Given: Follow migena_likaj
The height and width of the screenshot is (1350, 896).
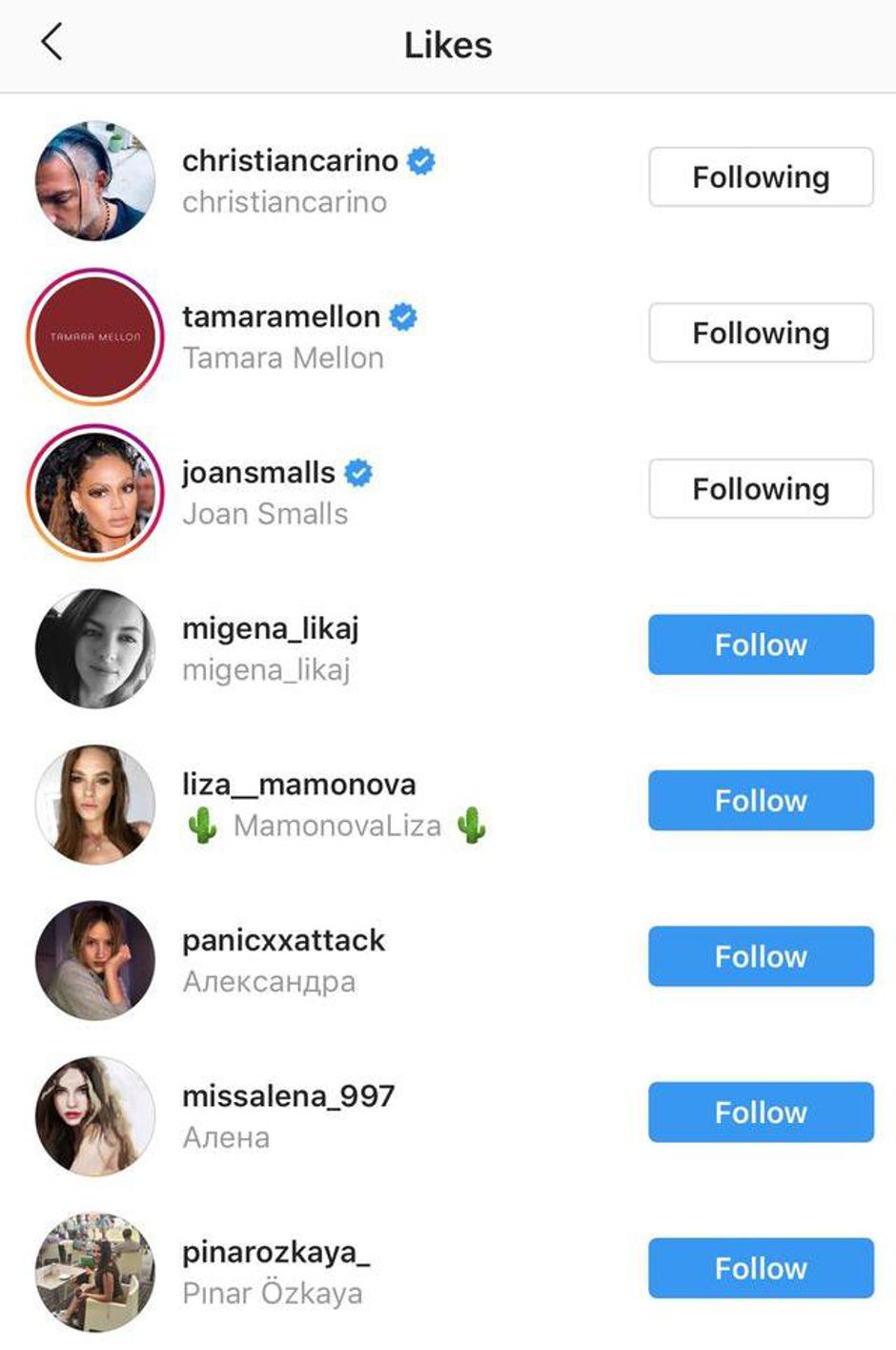Looking at the screenshot, I should [761, 644].
